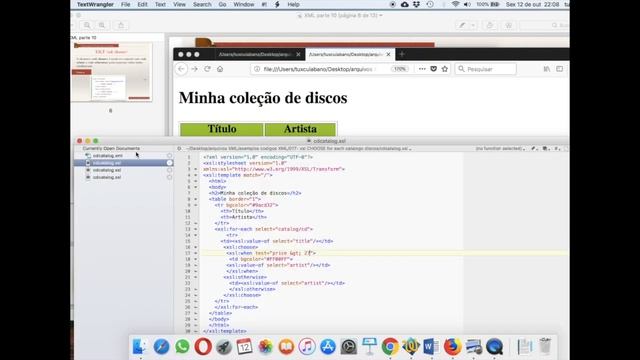Image resolution: width=640 pixels, height=360 pixels.
Task: Open System Preferences from the Dock
Action: (349, 347)
